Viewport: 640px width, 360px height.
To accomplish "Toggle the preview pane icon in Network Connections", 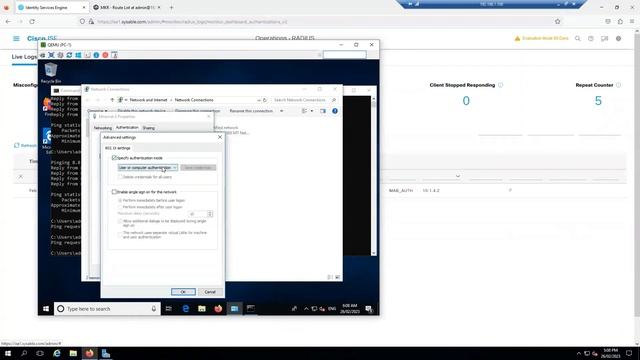I will 323,111.
